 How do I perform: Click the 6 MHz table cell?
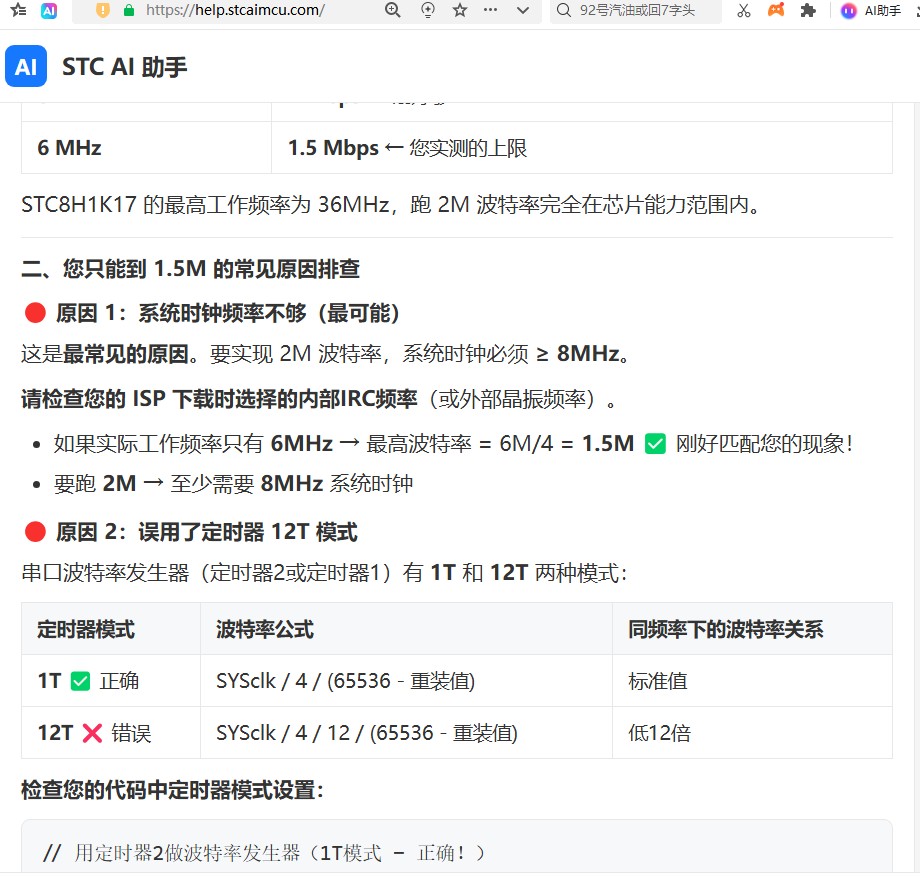(x=146, y=148)
